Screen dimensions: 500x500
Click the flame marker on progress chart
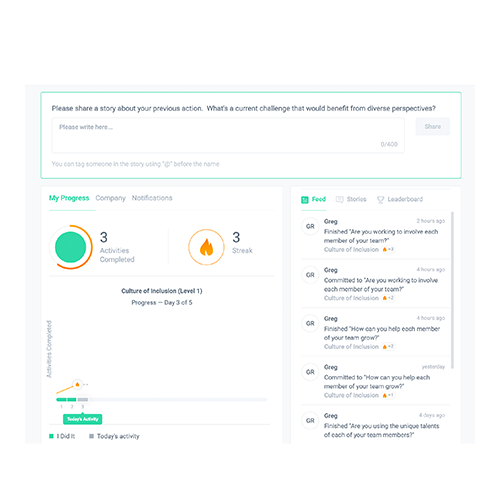[x=77, y=384]
